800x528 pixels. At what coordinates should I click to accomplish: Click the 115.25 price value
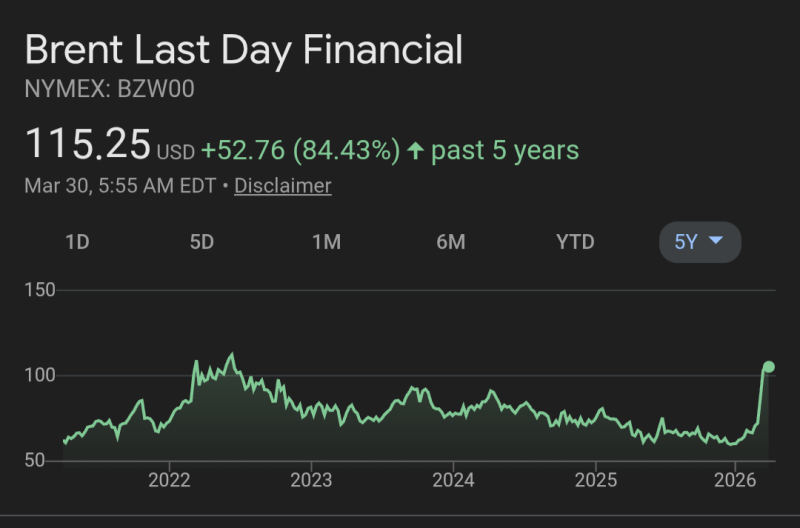[x=87, y=145]
